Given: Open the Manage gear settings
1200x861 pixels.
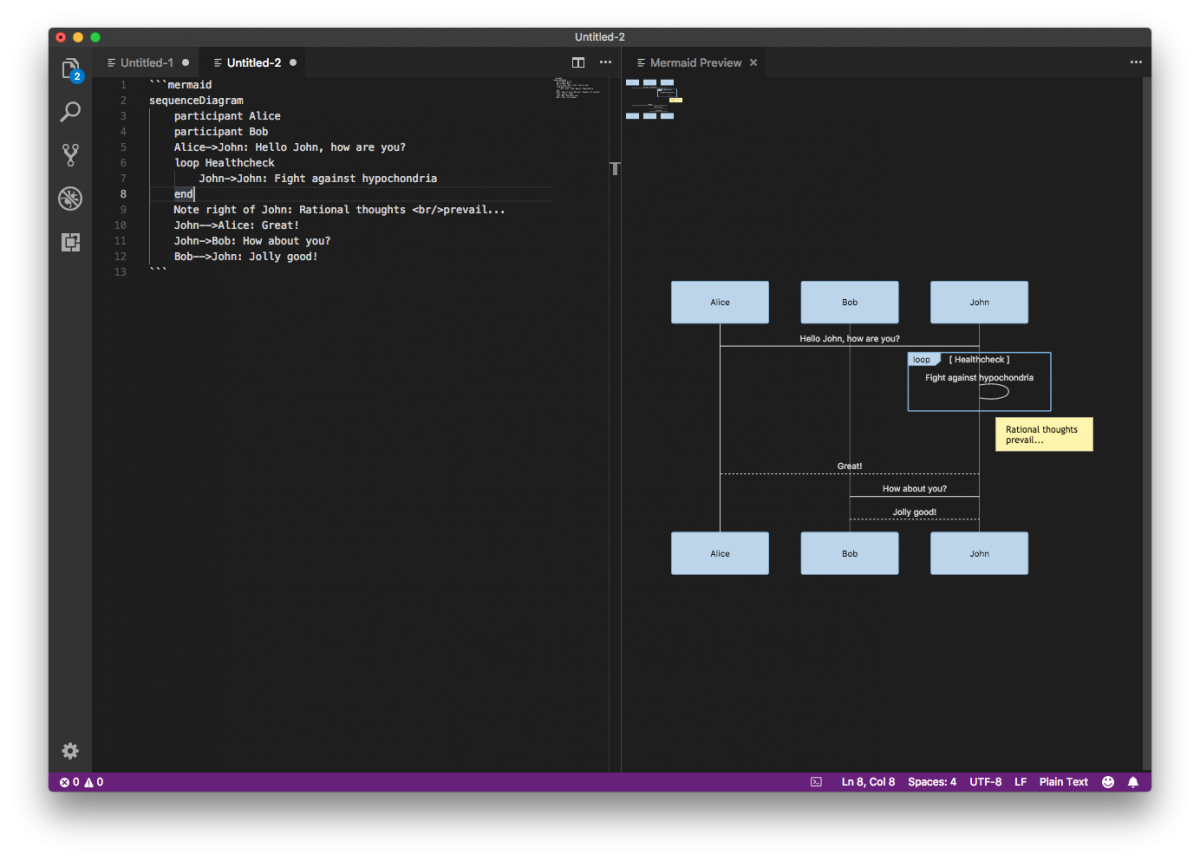Looking at the screenshot, I should [x=70, y=751].
